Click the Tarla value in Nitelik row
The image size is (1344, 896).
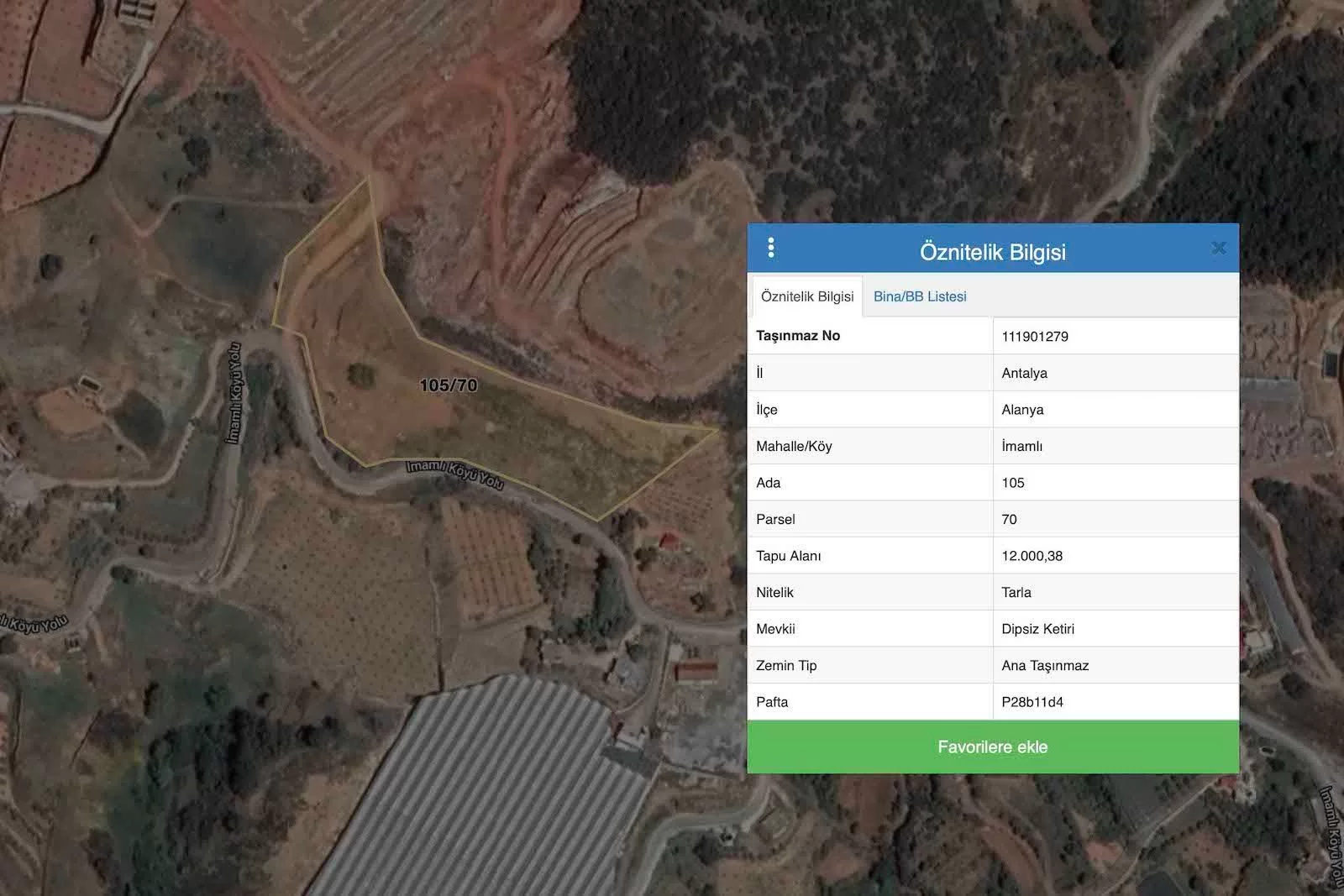1016,593
